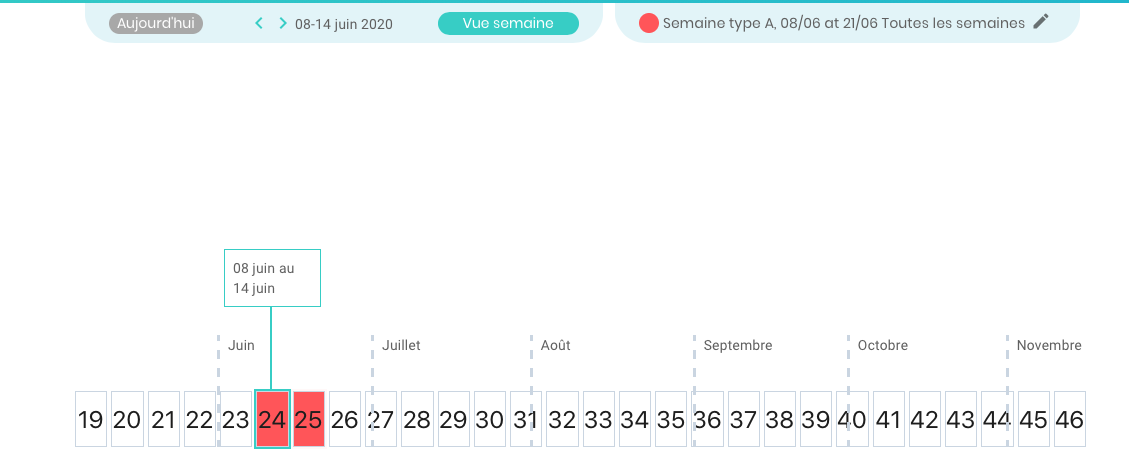The height and width of the screenshot is (470, 1129).
Task: Select week 19 in the timeline
Action: pos(91,419)
